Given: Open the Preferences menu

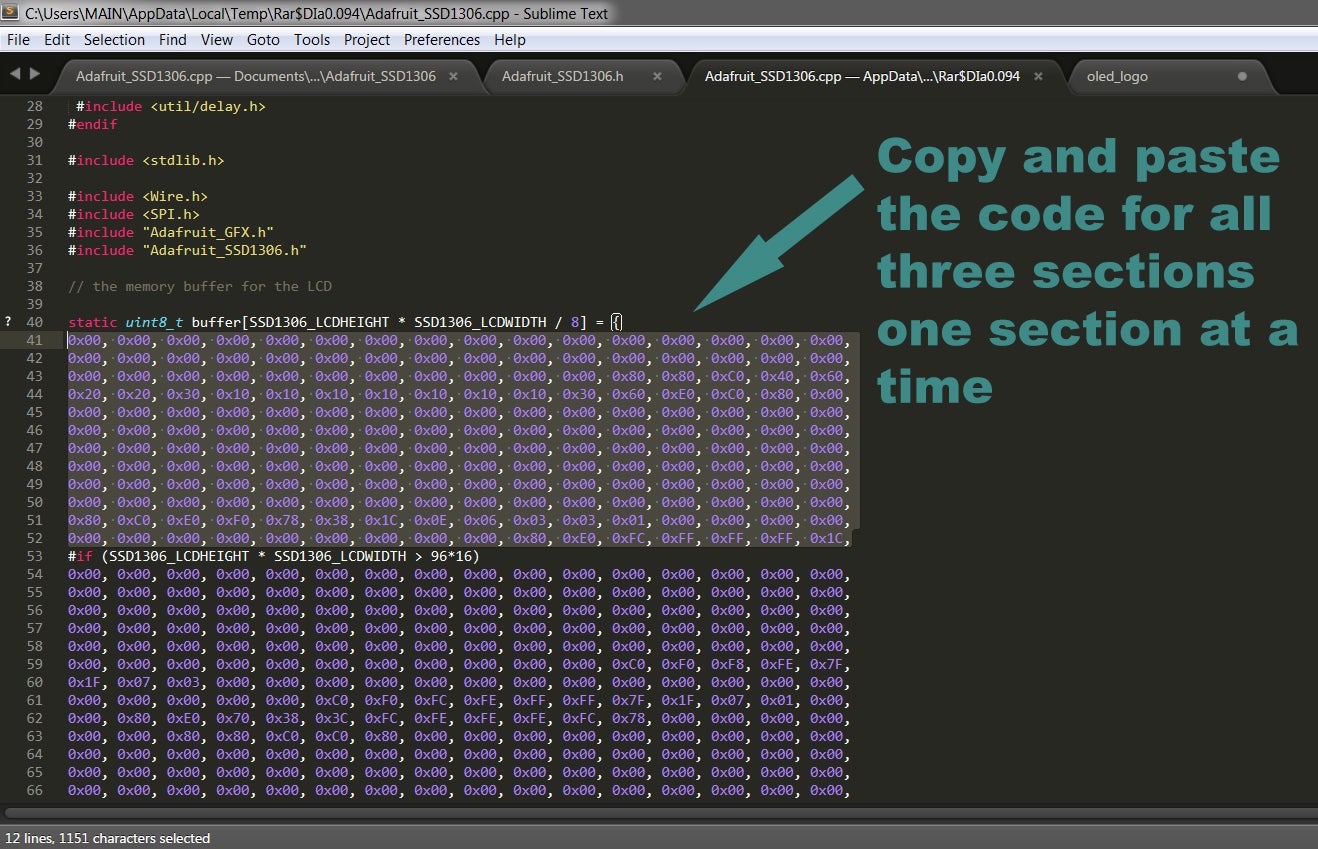Looking at the screenshot, I should [441, 40].
